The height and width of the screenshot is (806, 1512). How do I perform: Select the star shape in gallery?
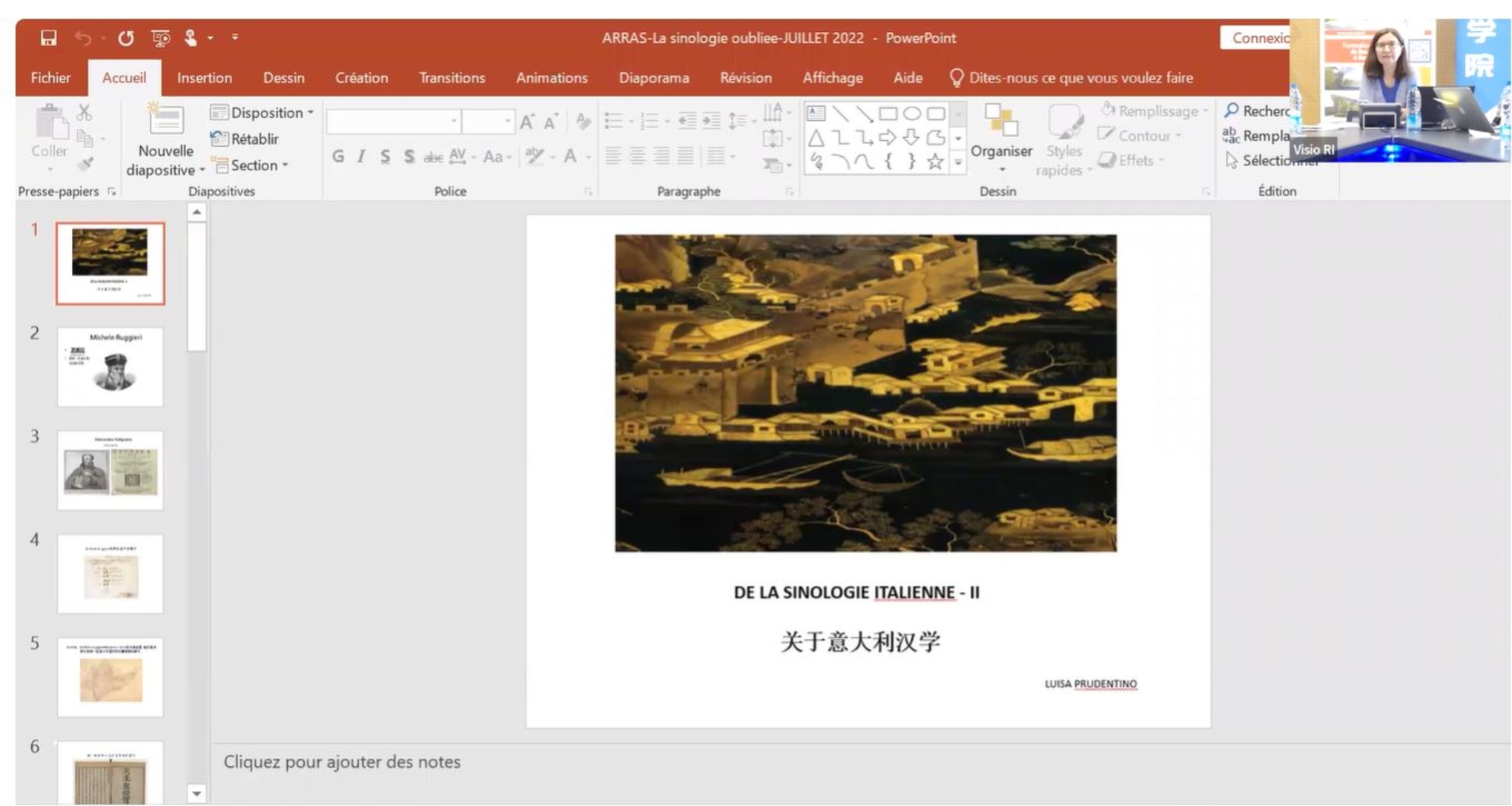pyautogui.click(x=934, y=161)
